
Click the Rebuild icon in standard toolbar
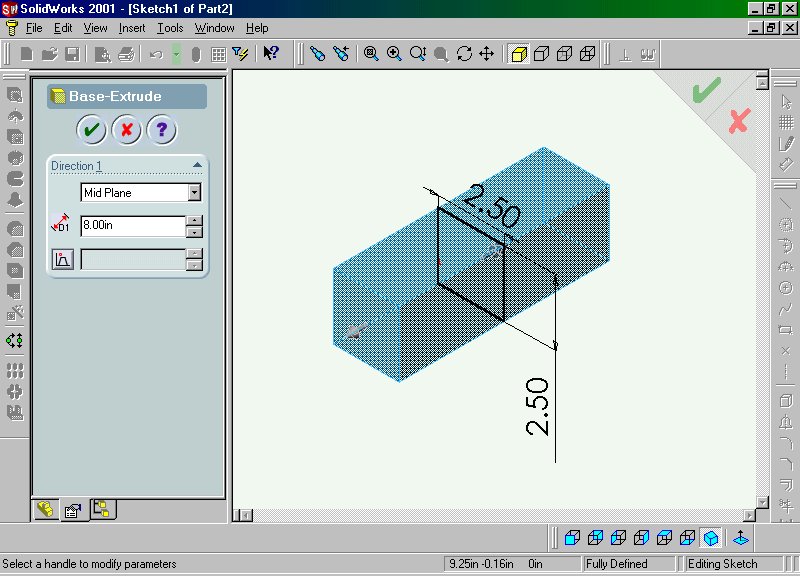pos(176,54)
